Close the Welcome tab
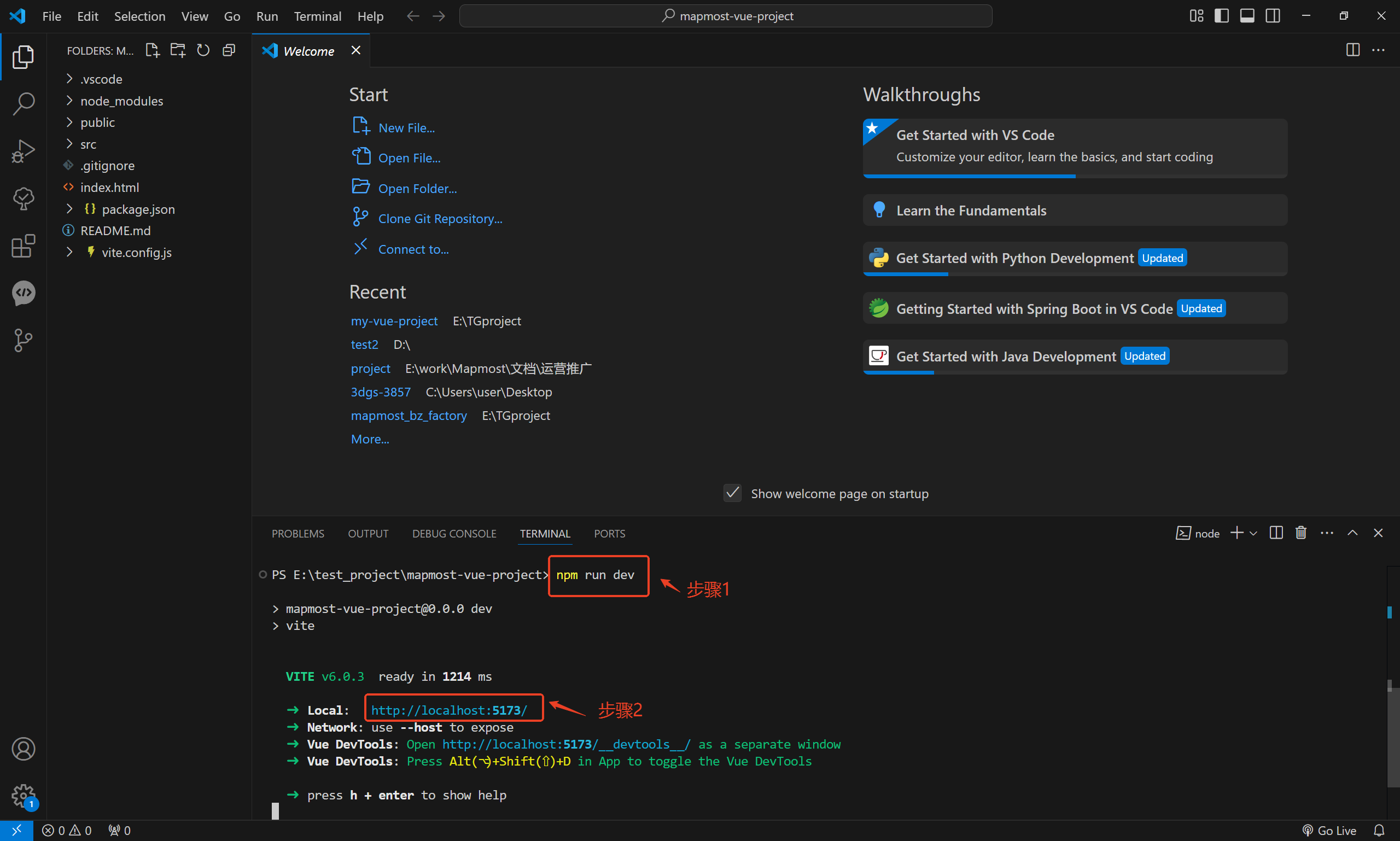 click(355, 50)
